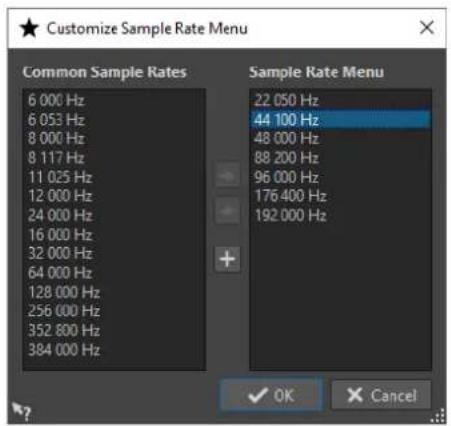Click the Cancel button
Image resolution: width=451 pixels, height=426 pixels.
[x=381, y=396]
